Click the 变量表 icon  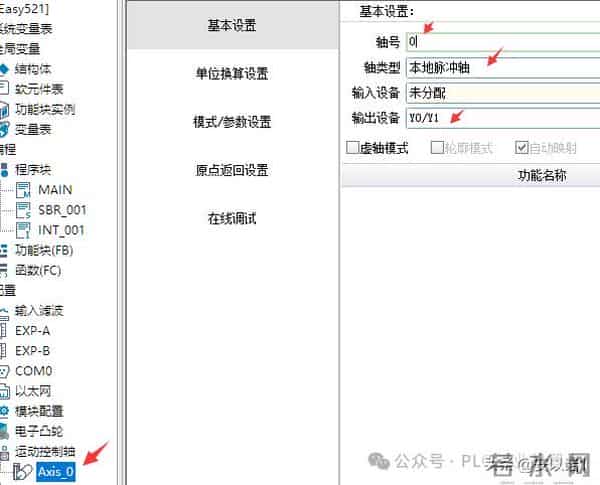[4, 129]
